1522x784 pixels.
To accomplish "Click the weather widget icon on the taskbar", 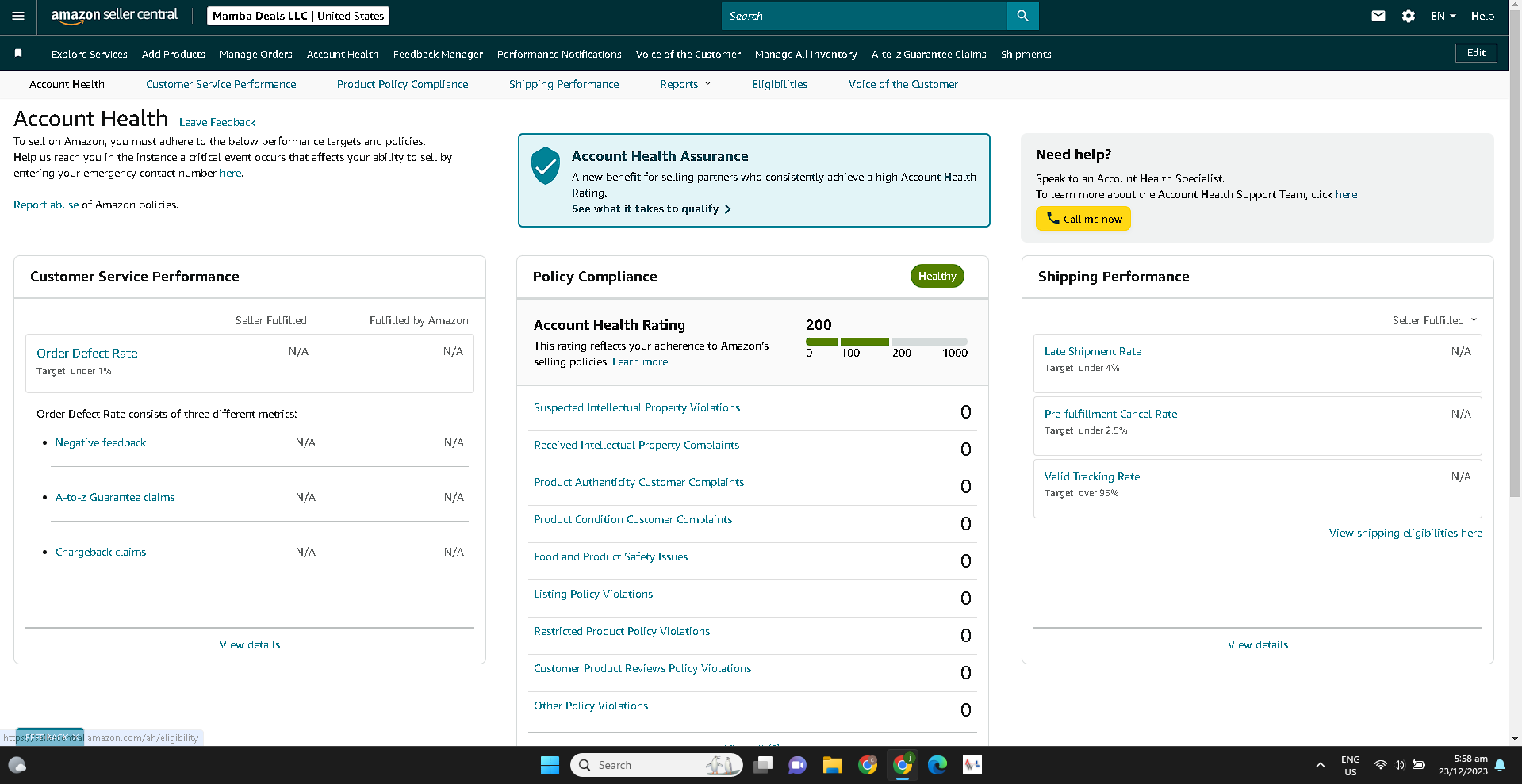I will pyautogui.click(x=17, y=765).
